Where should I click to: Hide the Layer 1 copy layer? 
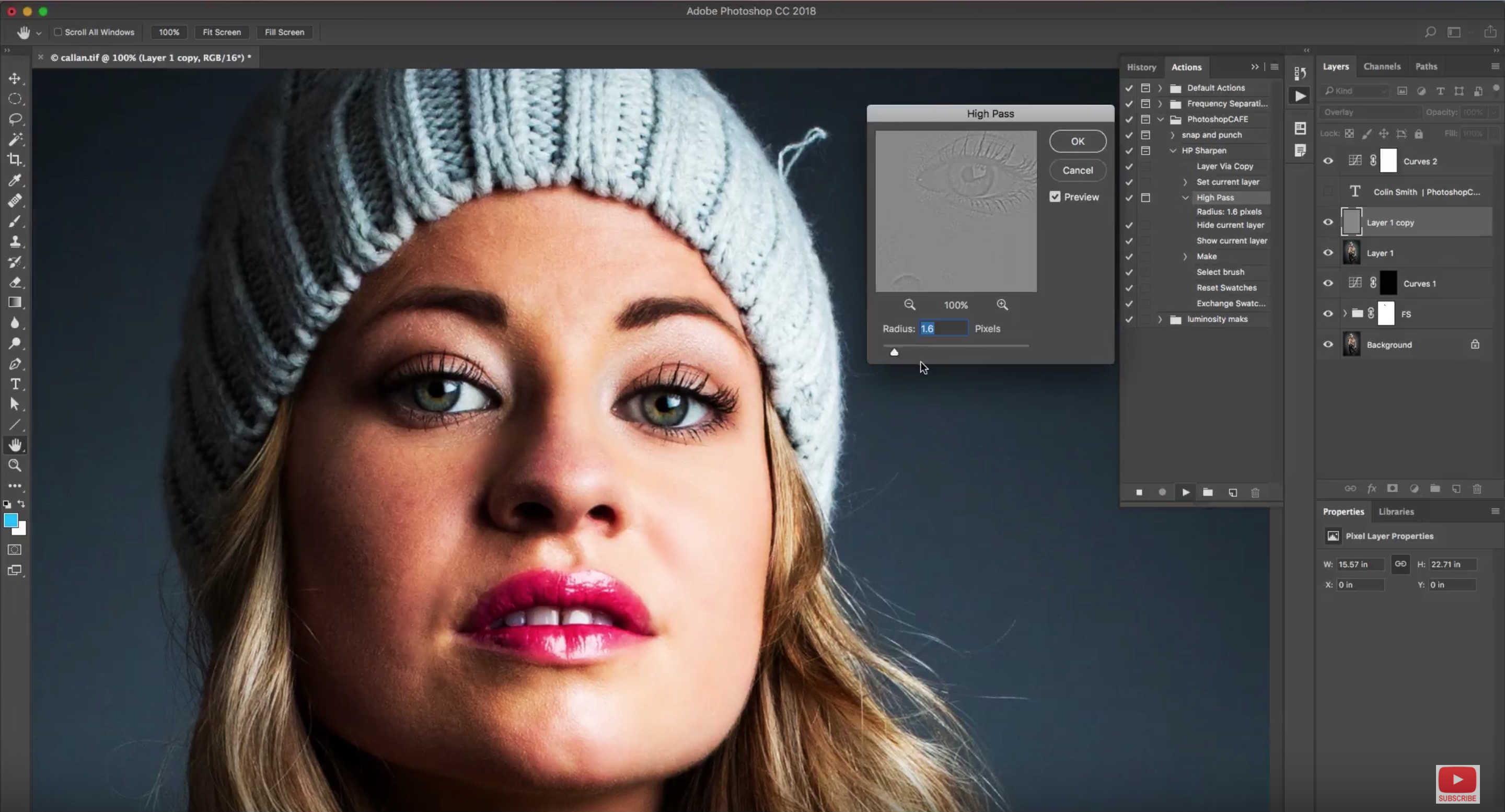tap(1328, 222)
